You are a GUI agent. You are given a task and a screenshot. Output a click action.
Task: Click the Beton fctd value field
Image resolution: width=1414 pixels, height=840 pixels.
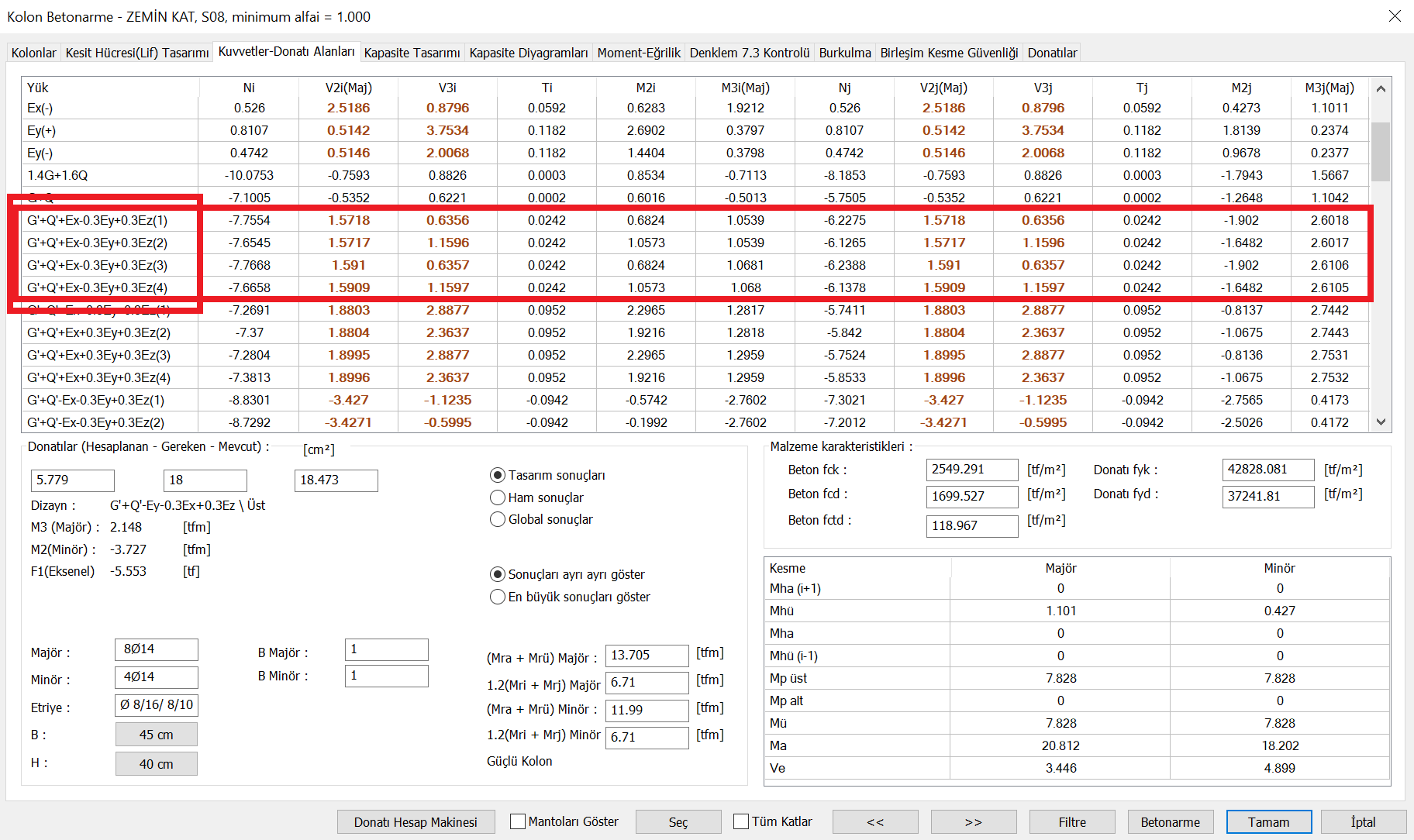click(972, 526)
